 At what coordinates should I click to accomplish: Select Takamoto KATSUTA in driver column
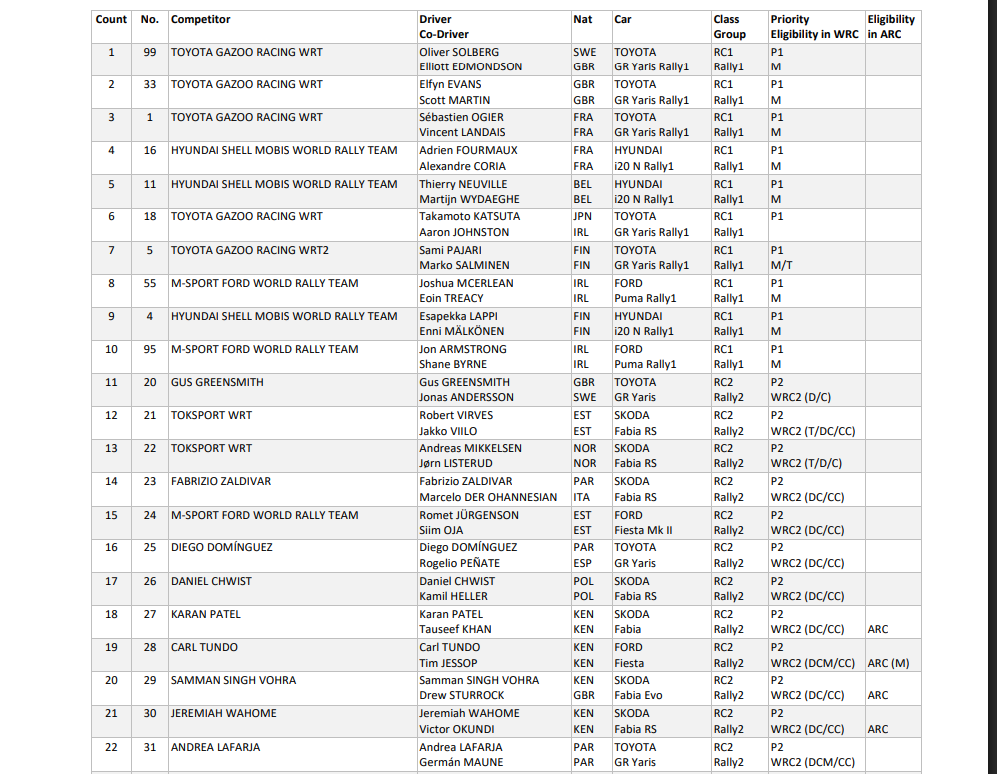pos(468,217)
